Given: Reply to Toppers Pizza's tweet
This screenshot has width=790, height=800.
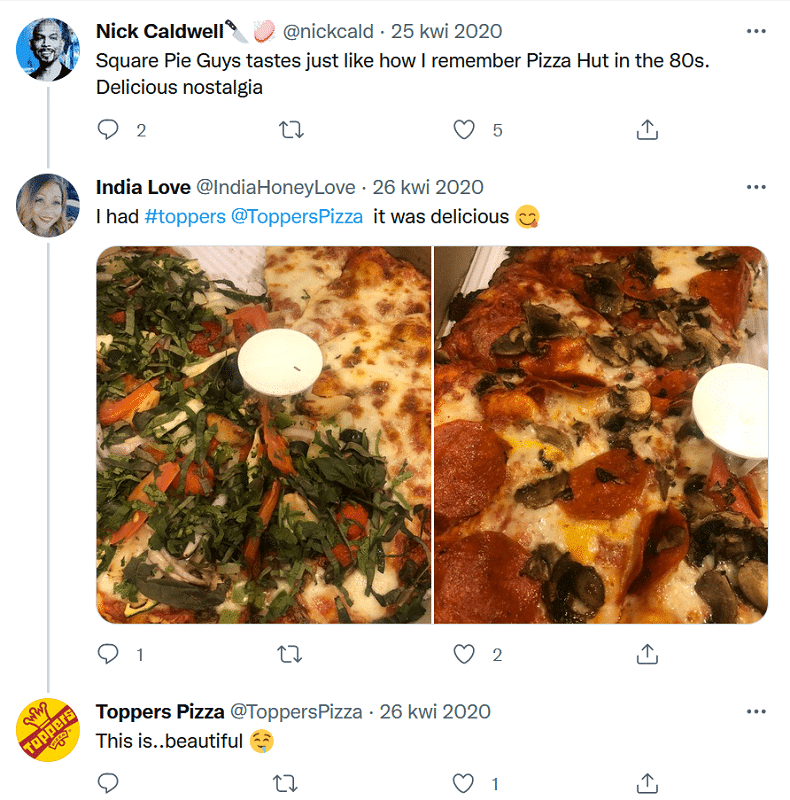Looking at the screenshot, I should coord(108,783).
